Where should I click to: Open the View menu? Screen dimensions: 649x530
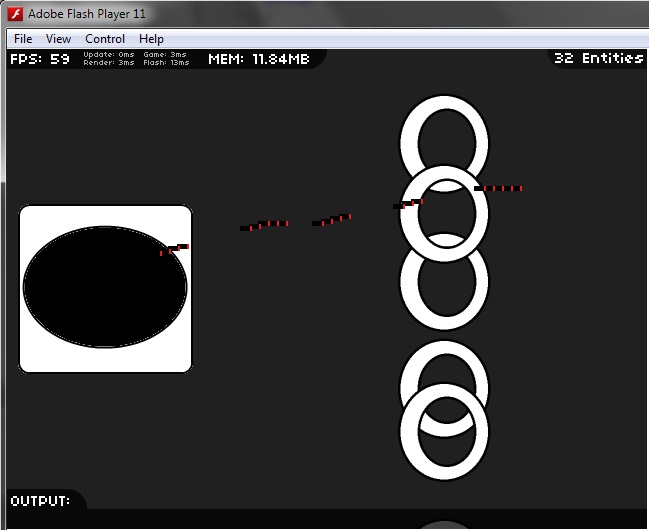58,39
